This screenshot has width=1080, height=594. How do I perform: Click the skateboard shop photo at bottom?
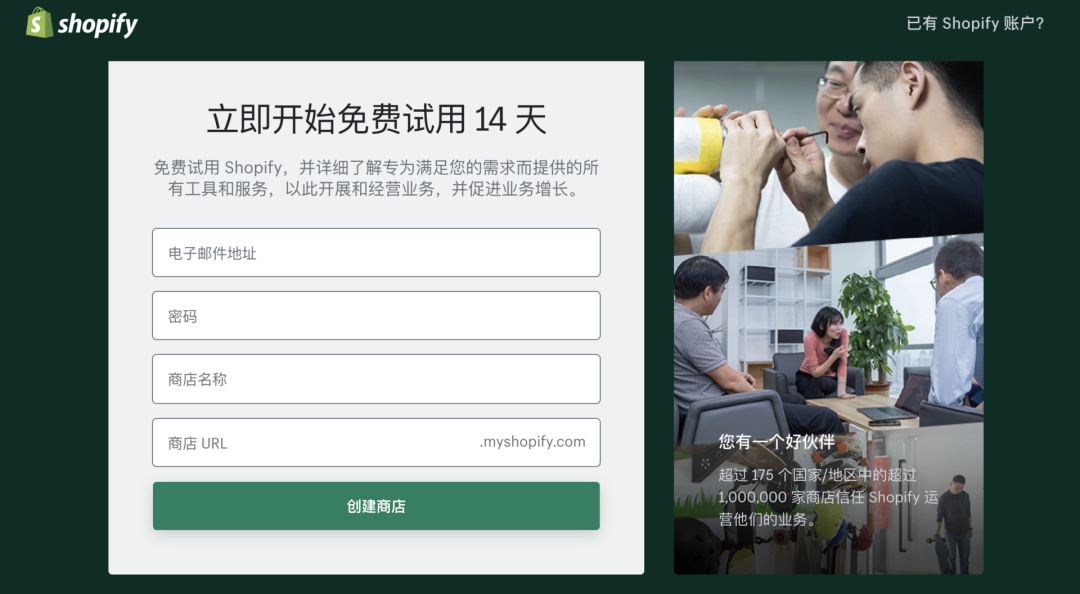(x=829, y=506)
